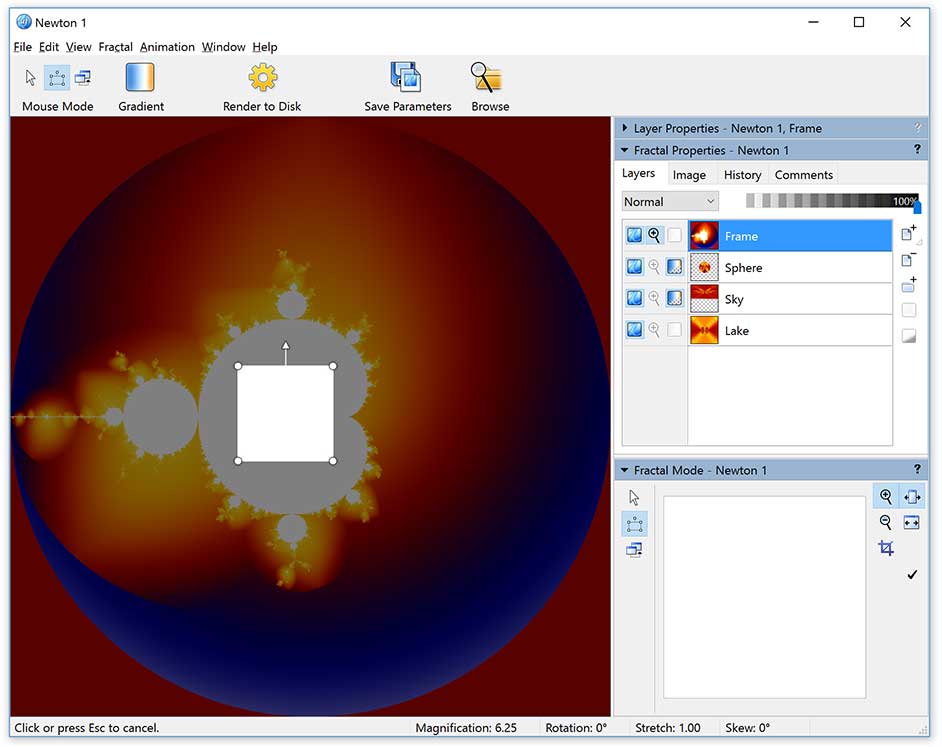The height and width of the screenshot is (747, 942).
Task: Toggle visibility of the Lake layer
Action: point(634,329)
